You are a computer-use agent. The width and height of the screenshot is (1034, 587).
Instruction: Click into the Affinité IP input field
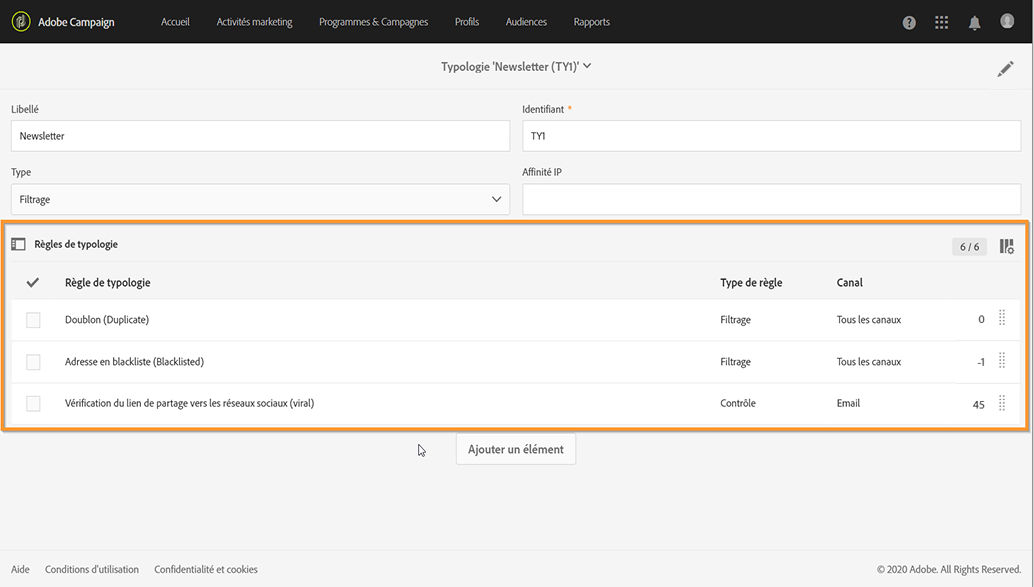coord(771,199)
